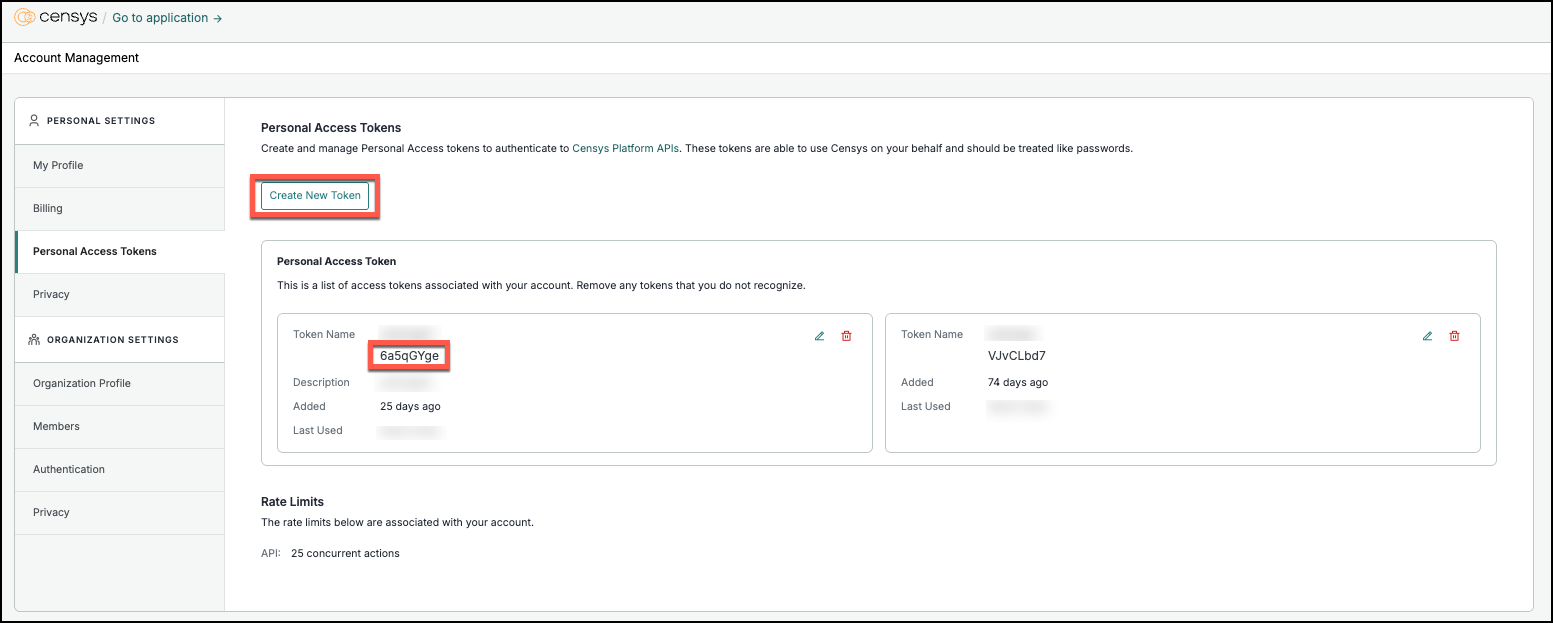Click the 25 days ago added value

tap(410, 407)
